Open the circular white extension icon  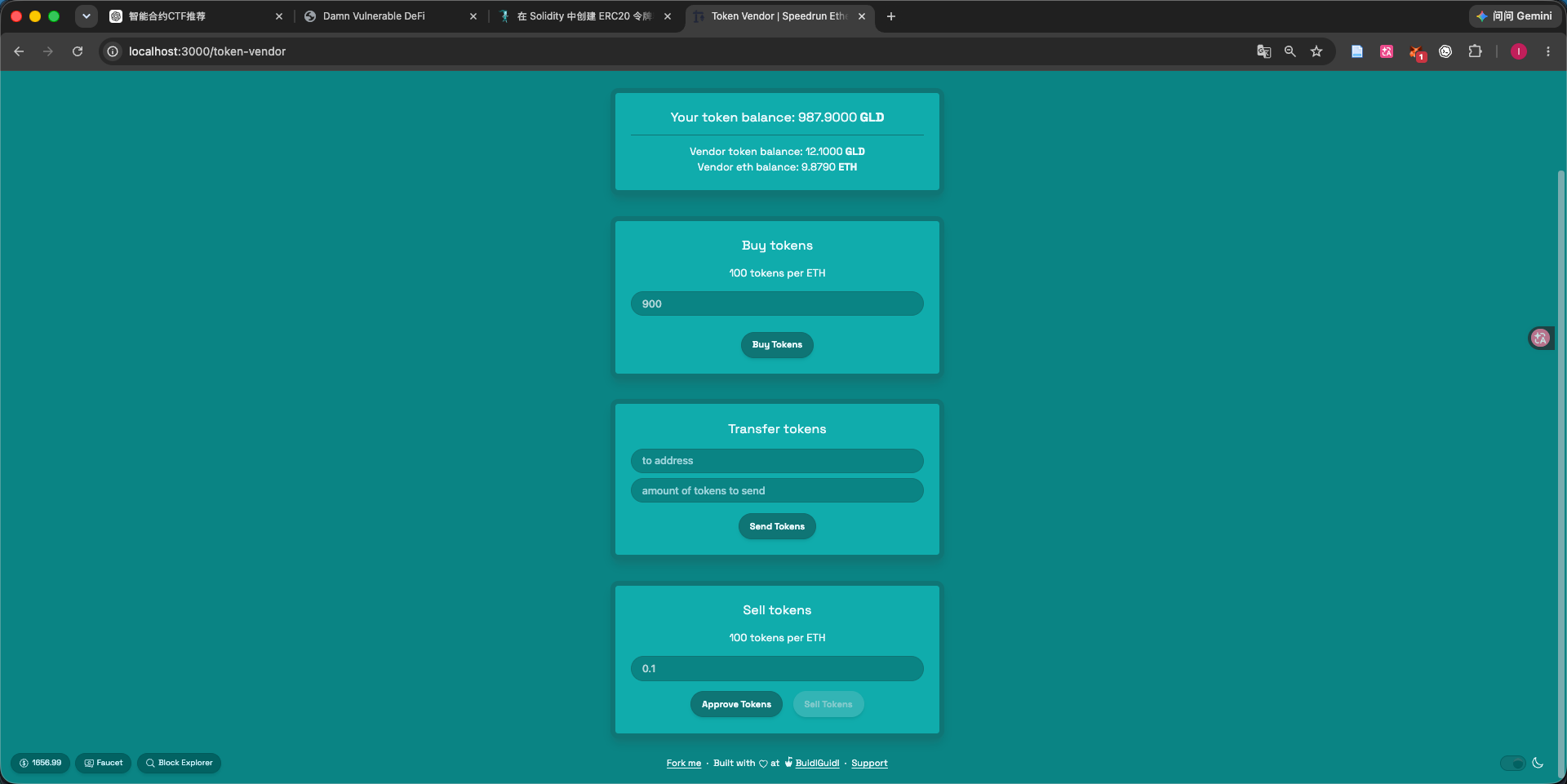(1445, 51)
